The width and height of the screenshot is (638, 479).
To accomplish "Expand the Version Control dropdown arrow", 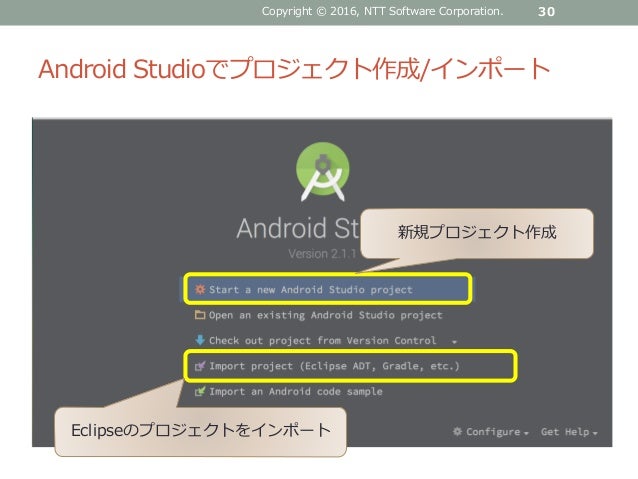I will pos(454,342).
